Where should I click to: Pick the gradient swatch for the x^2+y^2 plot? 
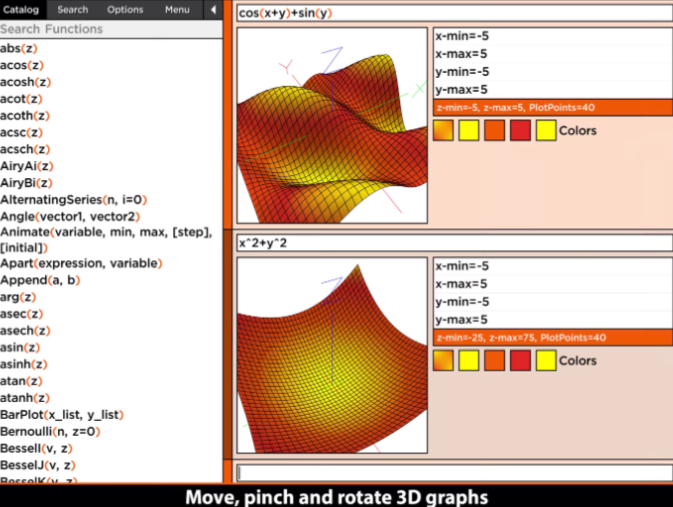443,360
